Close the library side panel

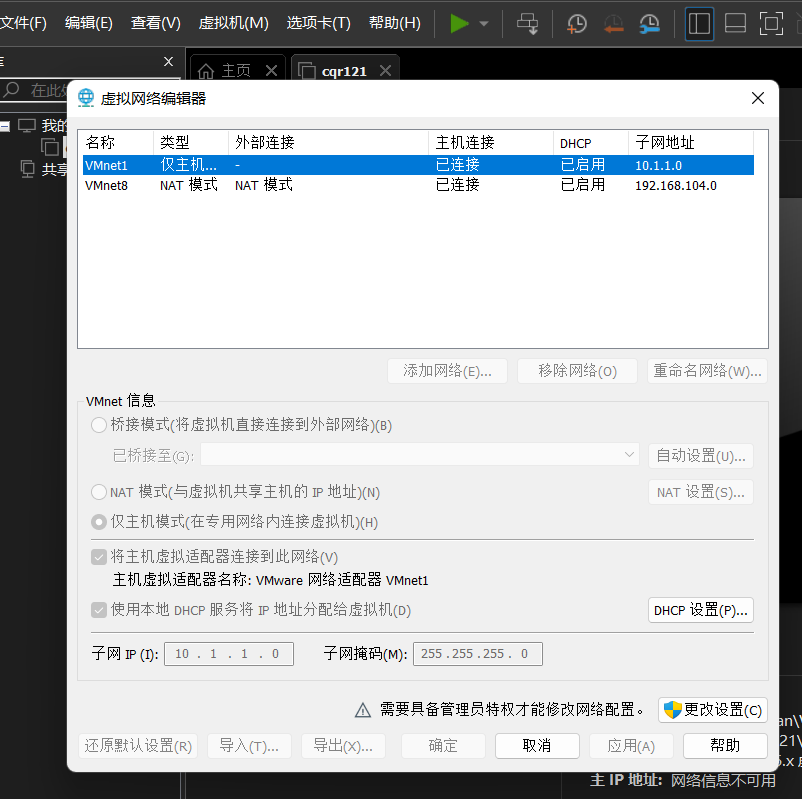[168, 62]
